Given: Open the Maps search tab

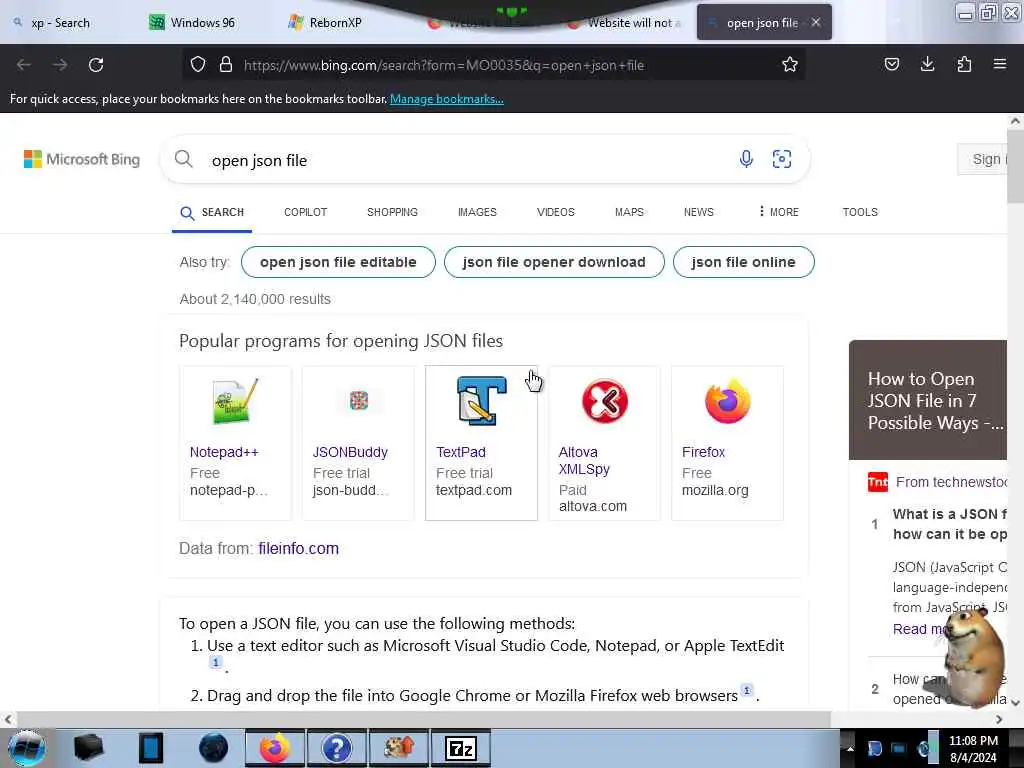Looking at the screenshot, I should (629, 212).
